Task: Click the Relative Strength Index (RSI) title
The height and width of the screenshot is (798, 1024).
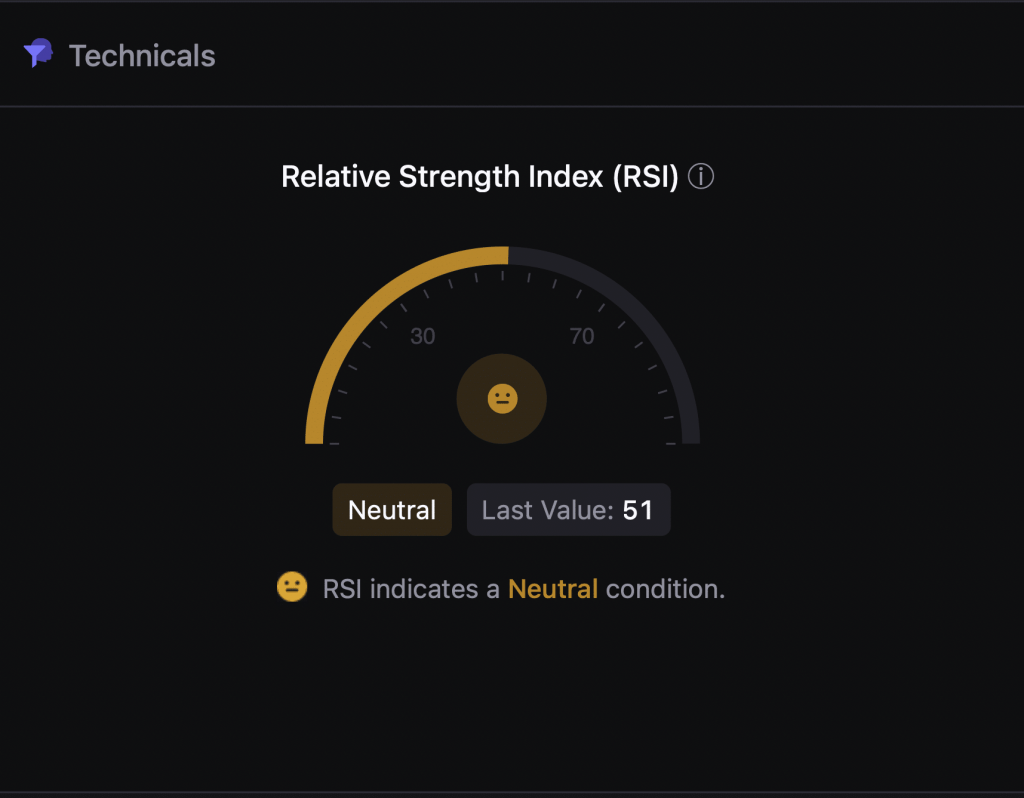Action: tap(480, 178)
